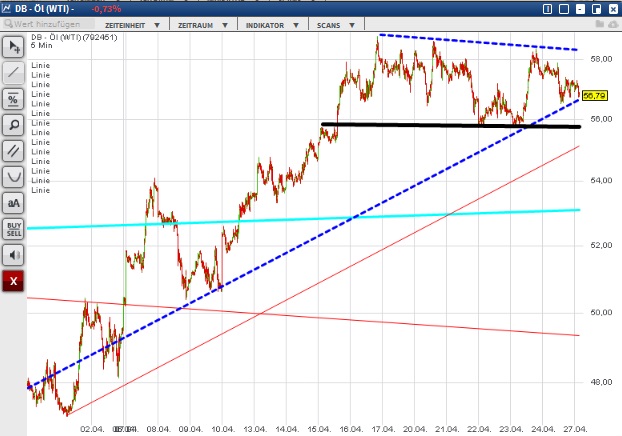Viewport: 622px width, 436px height.
Task: Click the 08.04. date axis label
Action: click(158, 429)
